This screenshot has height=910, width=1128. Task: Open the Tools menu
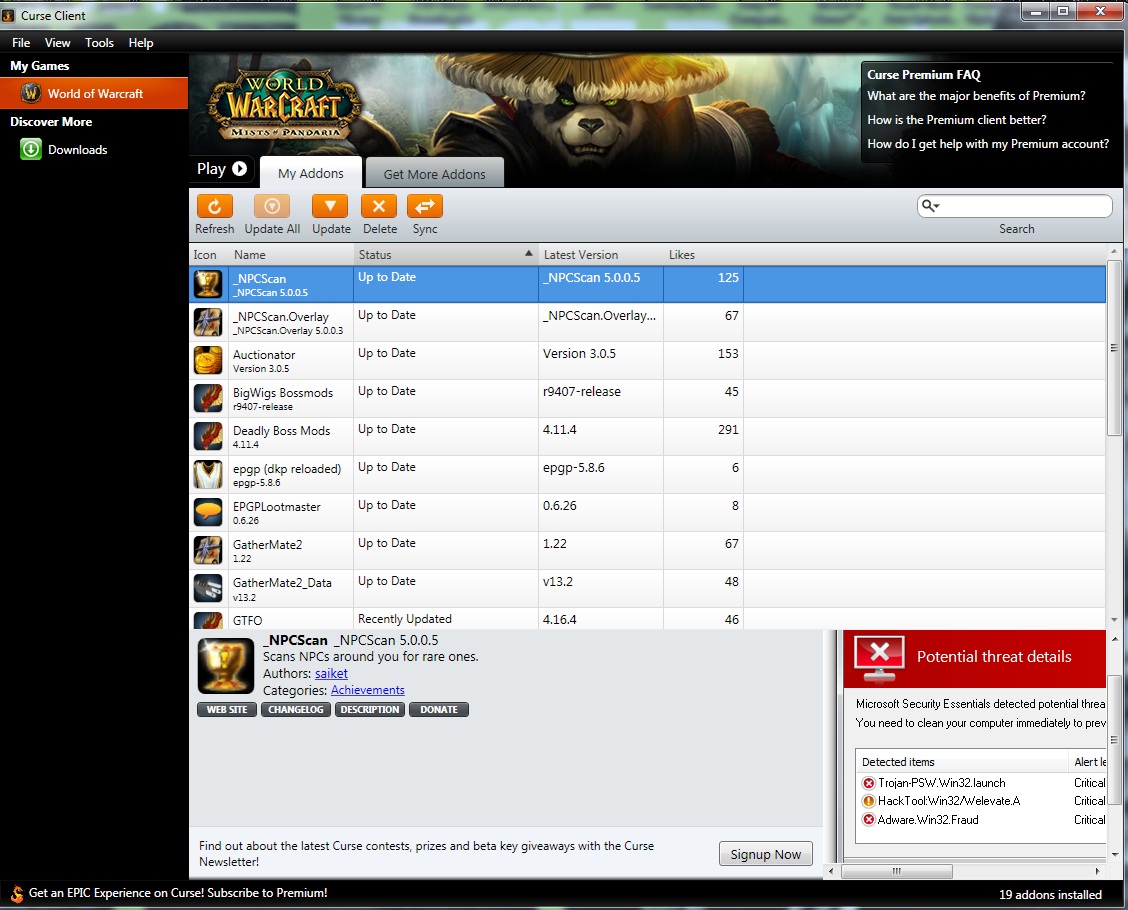[99, 43]
